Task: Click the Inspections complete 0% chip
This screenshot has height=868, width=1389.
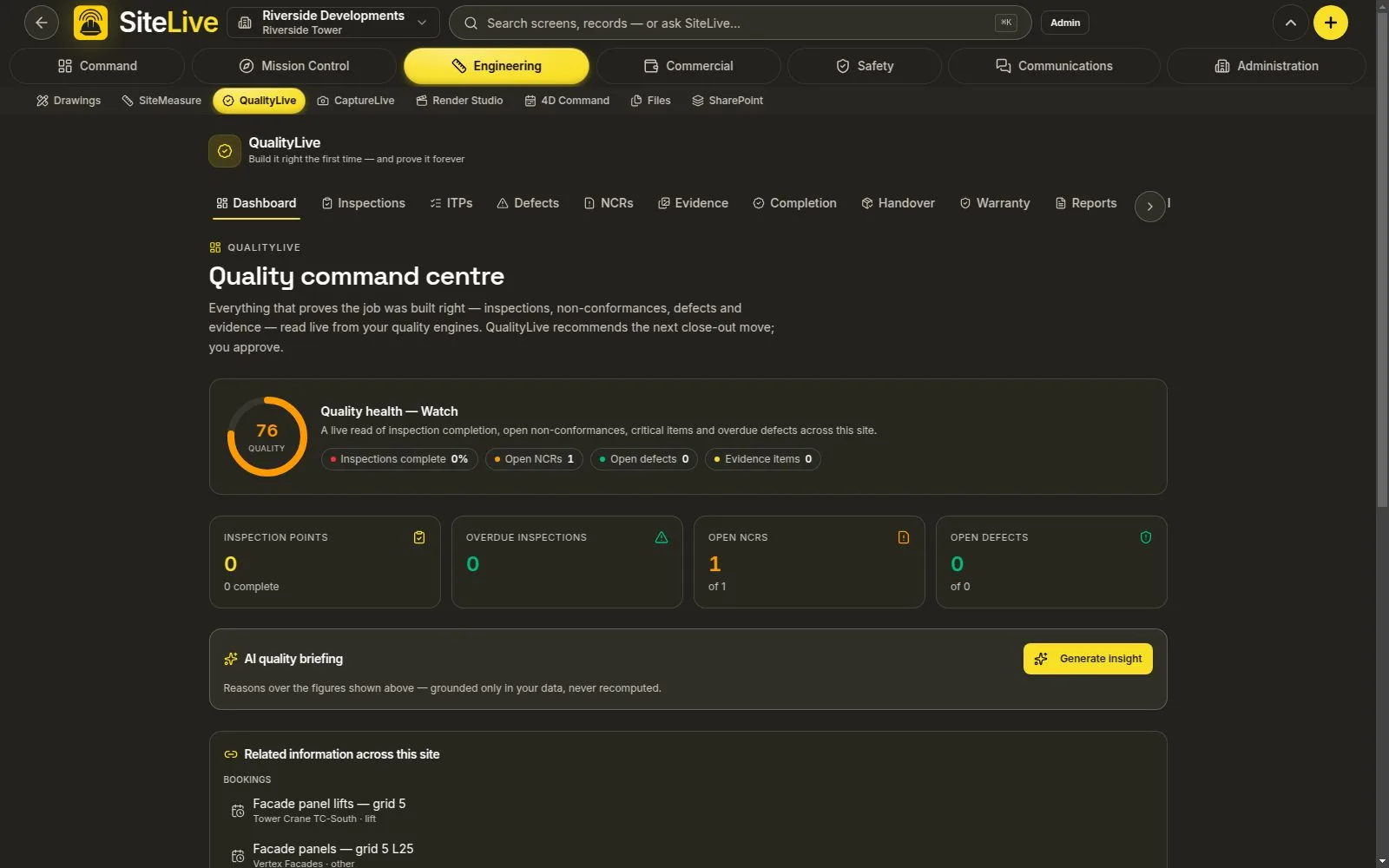Action: [399, 459]
